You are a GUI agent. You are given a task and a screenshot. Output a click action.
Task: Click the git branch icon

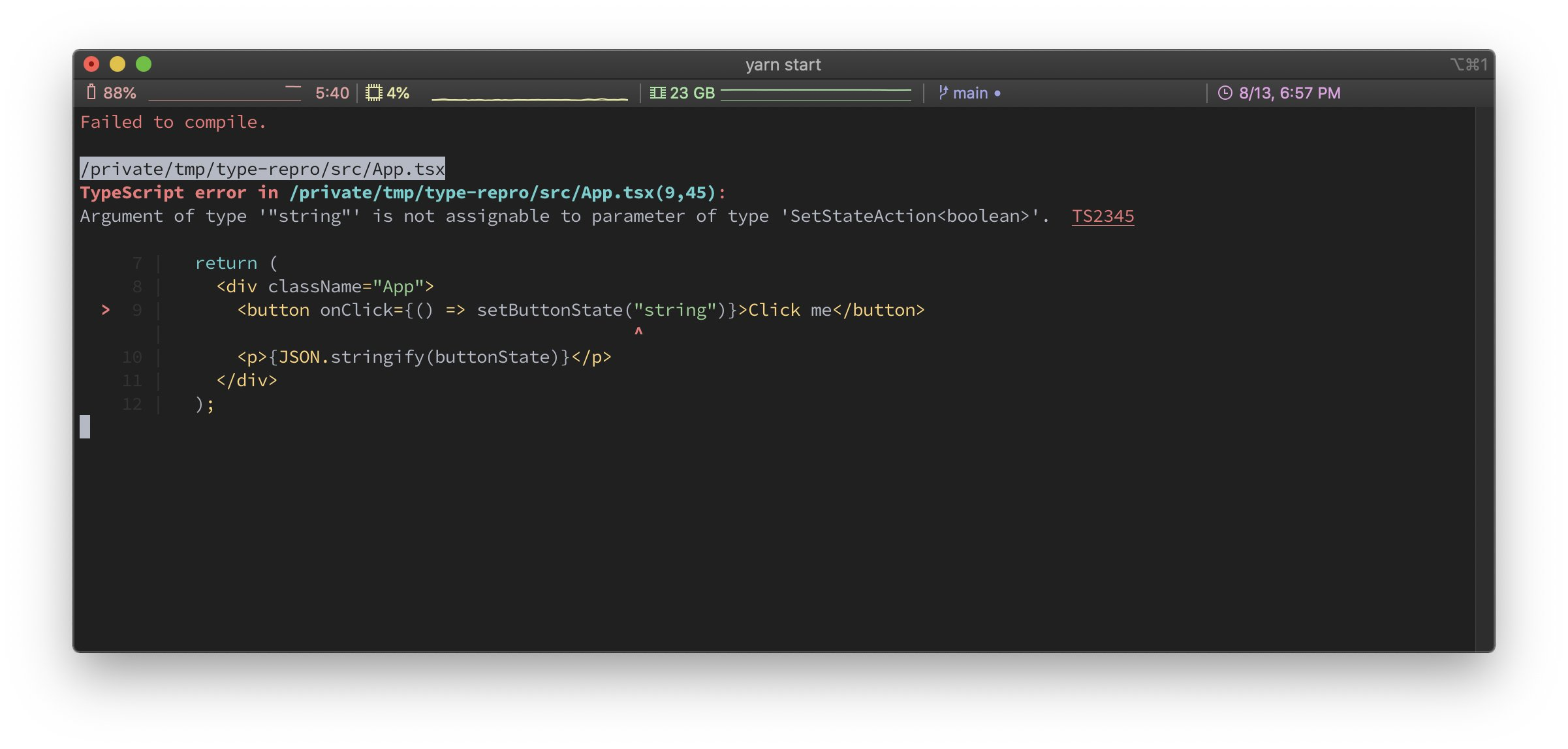943,93
